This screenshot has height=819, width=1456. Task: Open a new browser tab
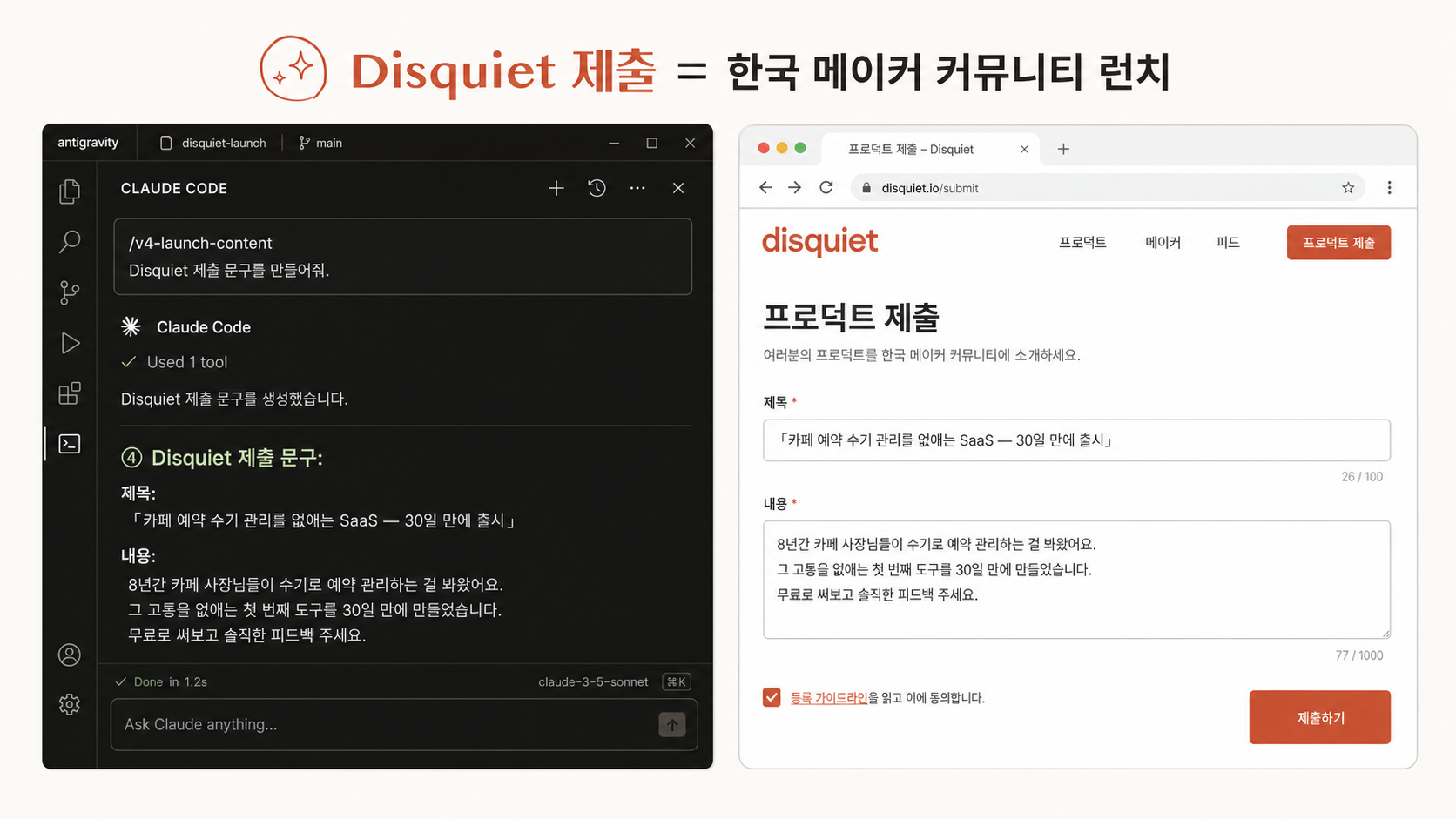[1063, 149]
